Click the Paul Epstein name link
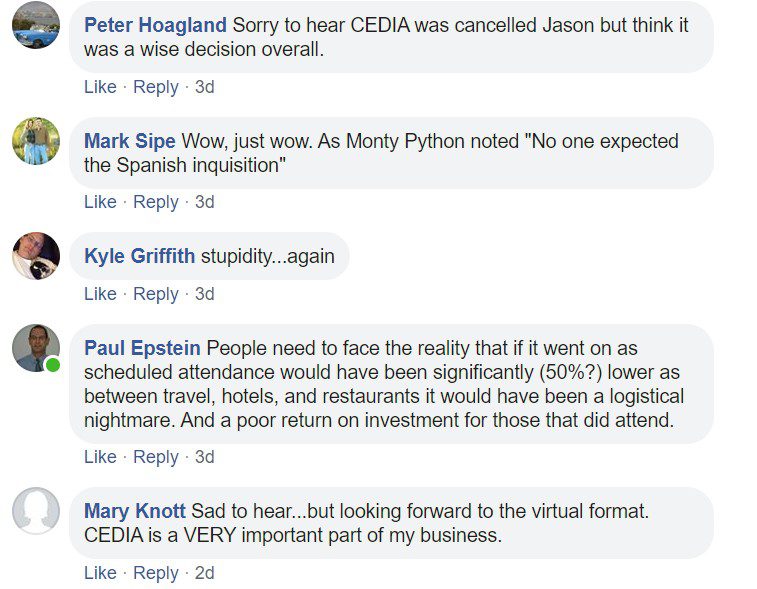The width and height of the screenshot is (757, 589). (142, 348)
